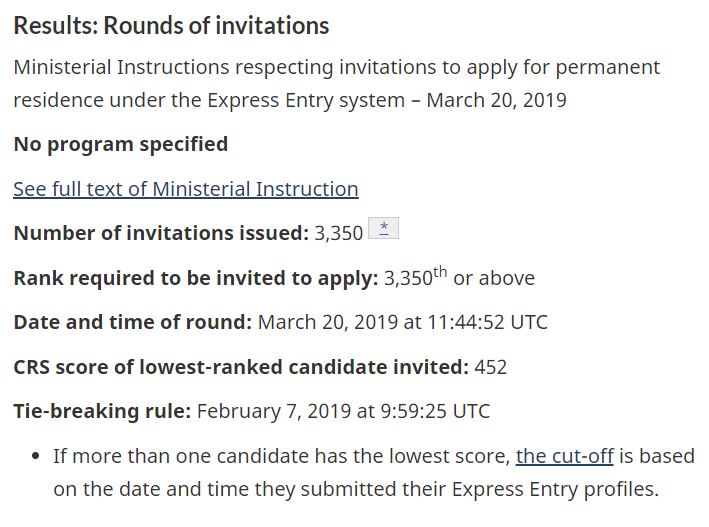Click the "Results: Rounds of invitations" heading

click(171, 25)
